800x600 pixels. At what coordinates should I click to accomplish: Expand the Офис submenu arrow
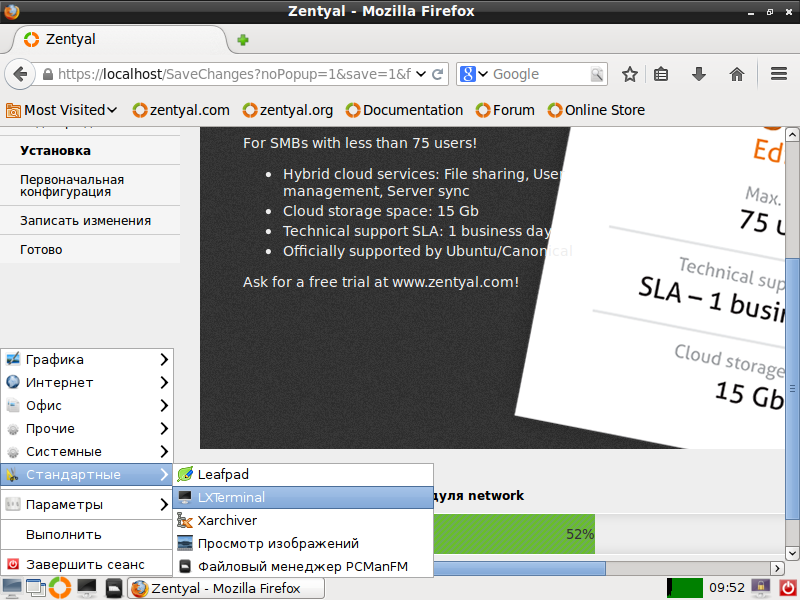pos(164,406)
